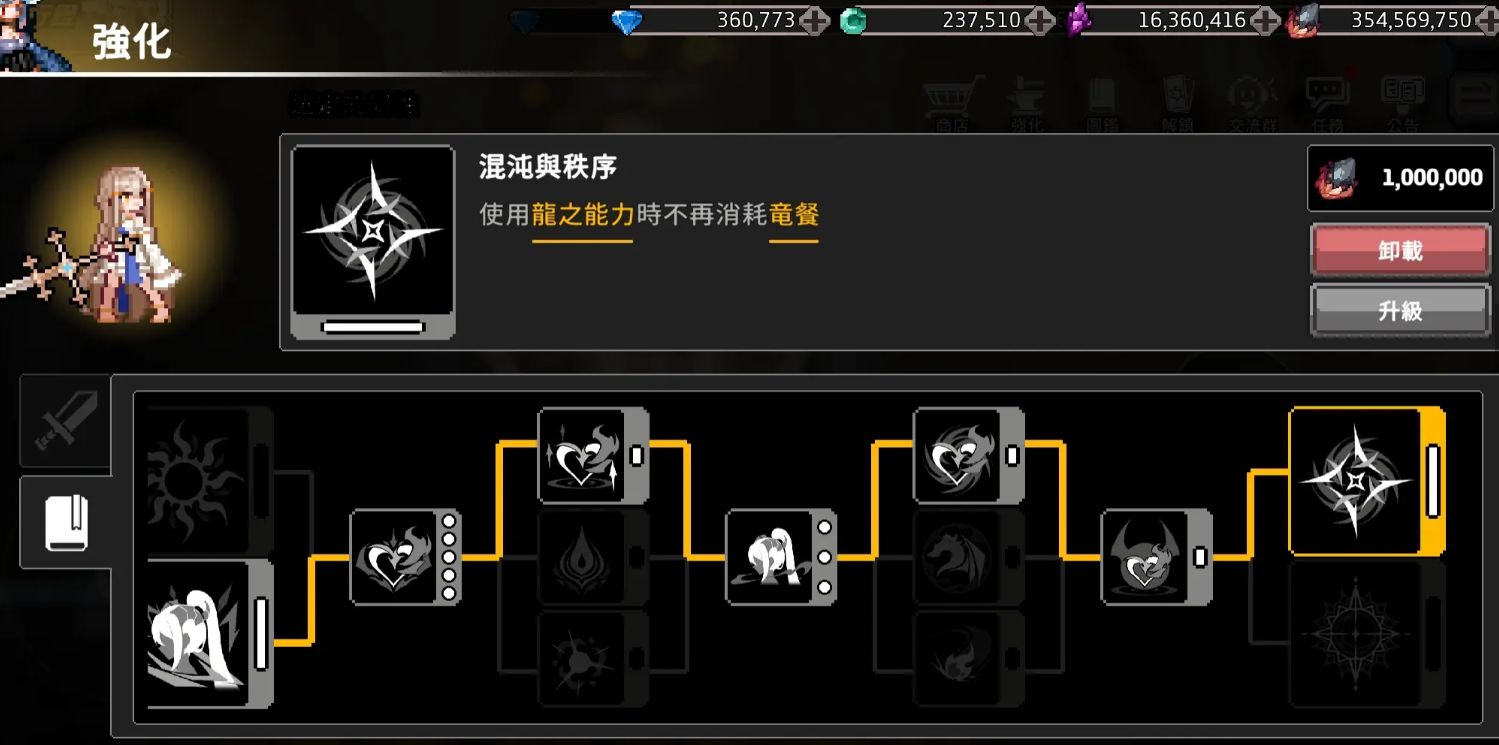The height and width of the screenshot is (745, 1499).
Task: Select the Chaos and Order skill node
Action: click(x=1367, y=481)
